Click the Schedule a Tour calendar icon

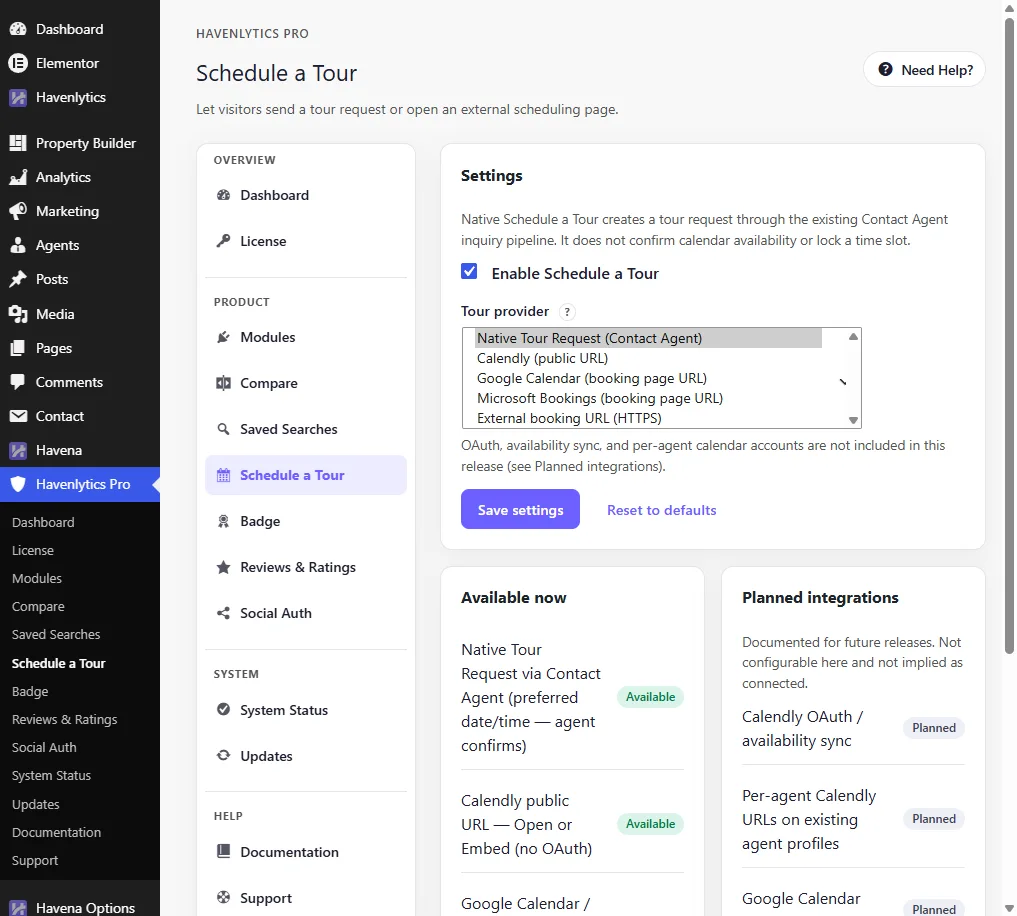(x=223, y=475)
